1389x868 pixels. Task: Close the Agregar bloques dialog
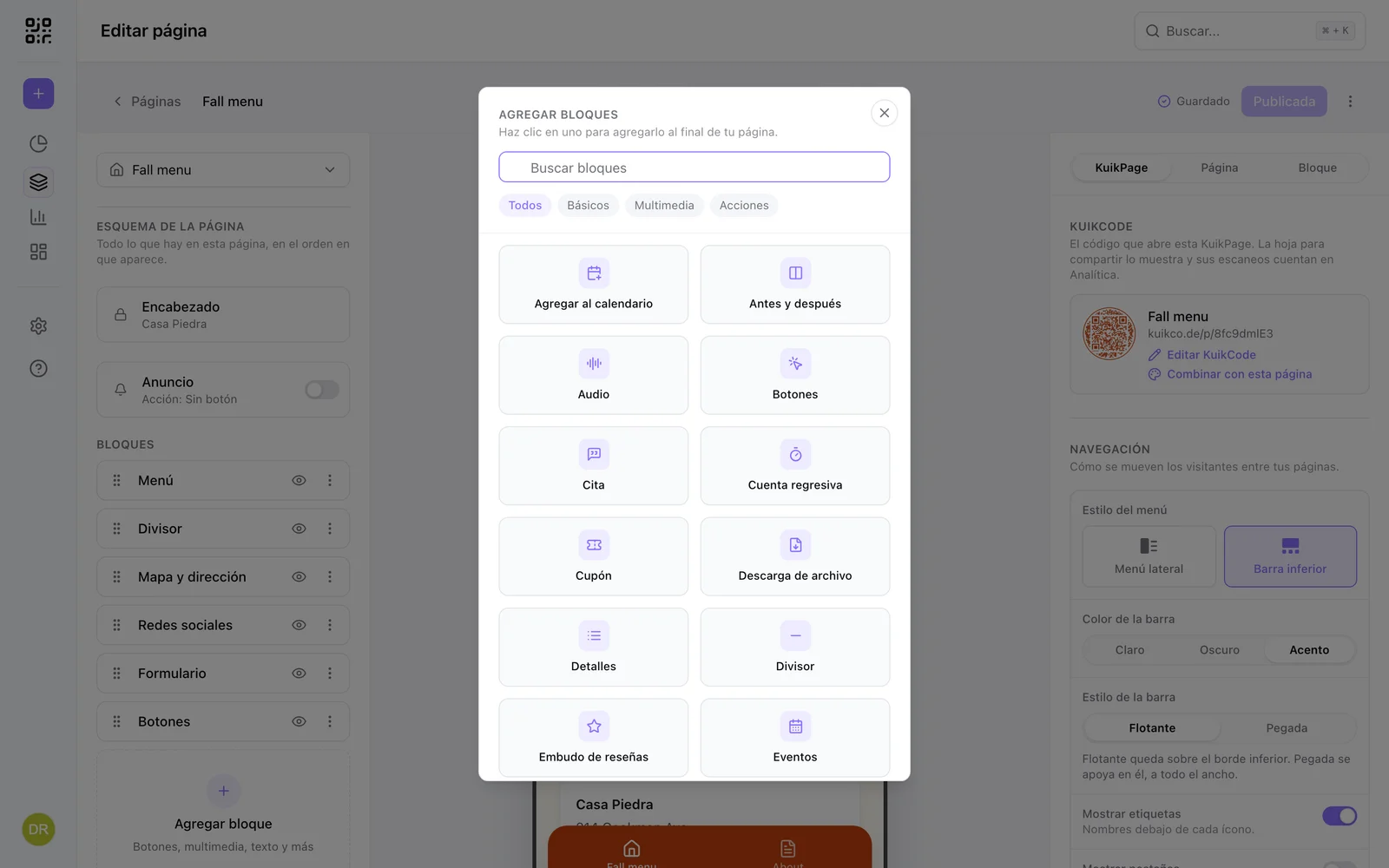pos(884,113)
